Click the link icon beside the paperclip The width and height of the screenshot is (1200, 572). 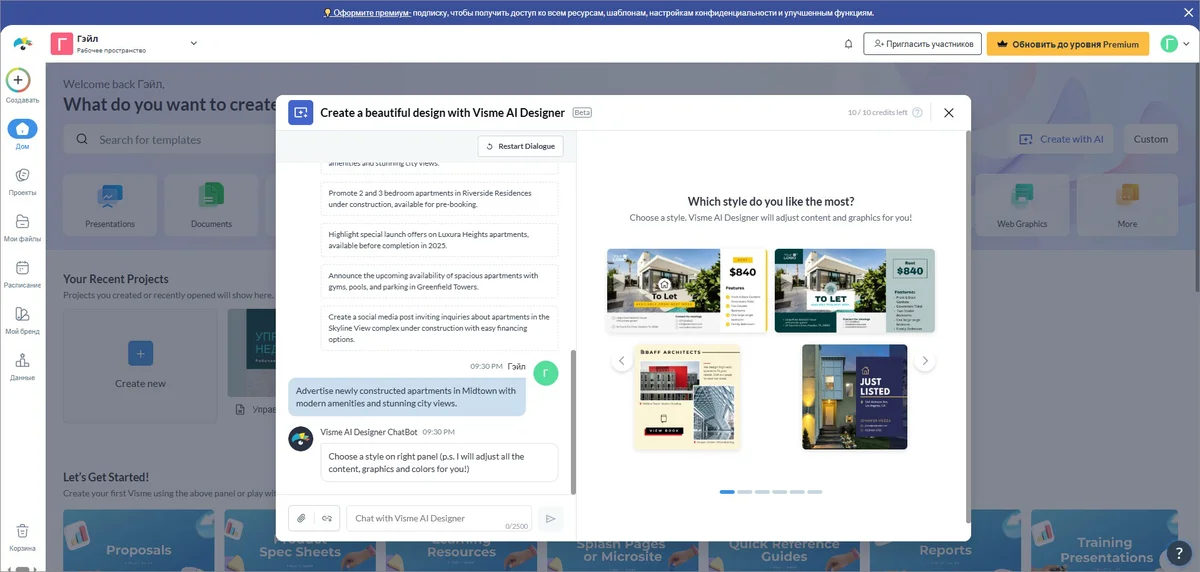click(327, 518)
